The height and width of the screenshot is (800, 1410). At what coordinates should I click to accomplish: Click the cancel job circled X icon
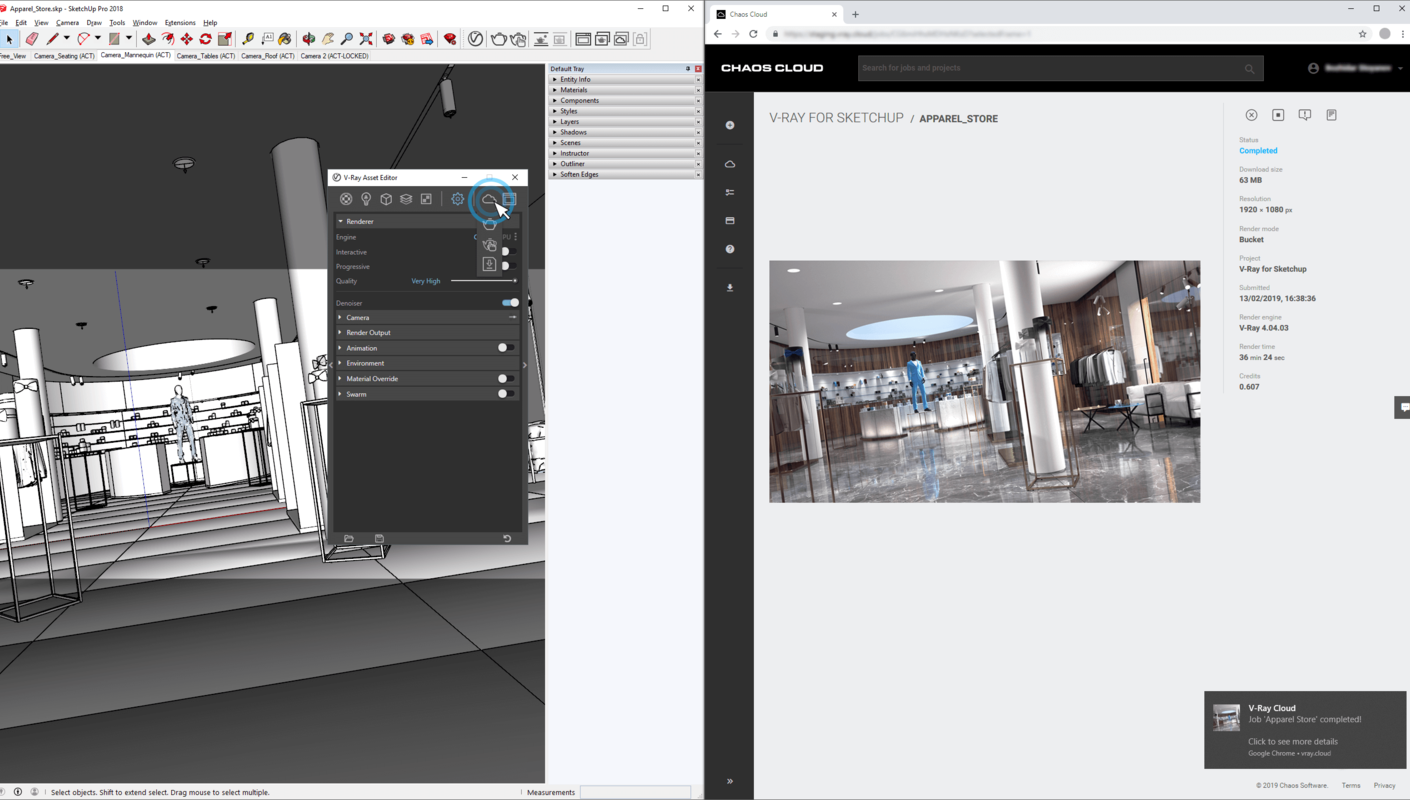tap(1251, 115)
